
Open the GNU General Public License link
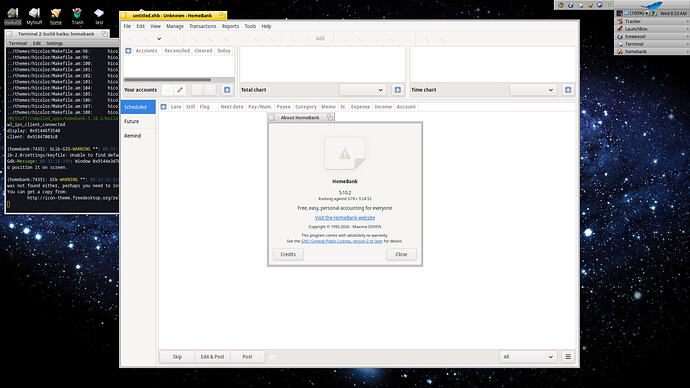(x=342, y=241)
